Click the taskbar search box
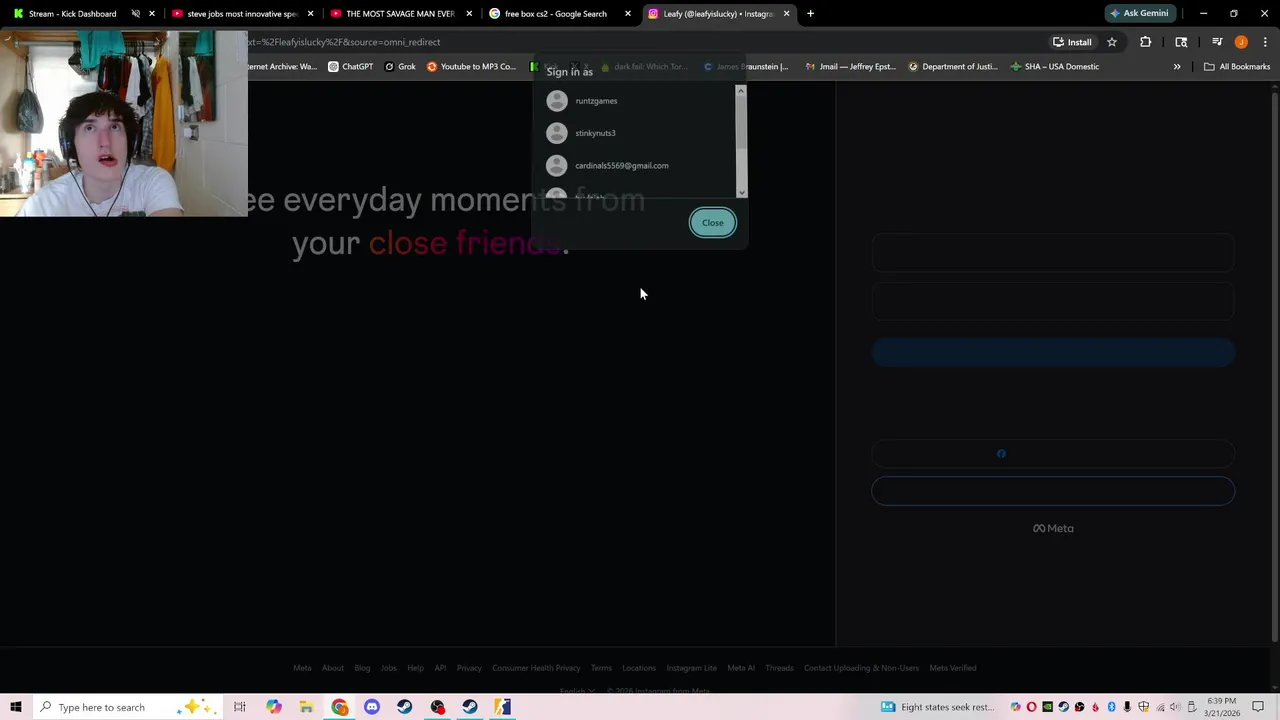1280x720 pixels. 130,707
